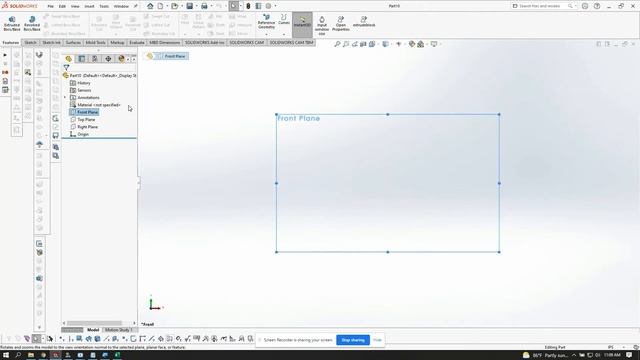The image size is (640, 360).
Task: Select the DisplayManager color ball tab
Action: pos(121,59)
